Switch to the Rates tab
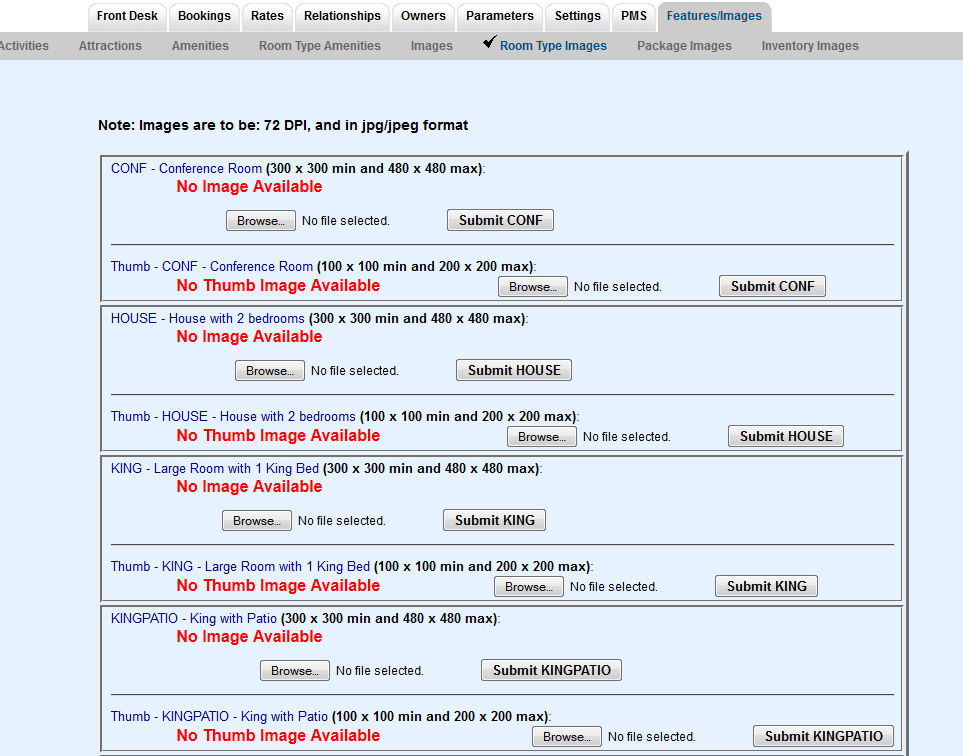 pyautogui.click(x=267, y=17)
